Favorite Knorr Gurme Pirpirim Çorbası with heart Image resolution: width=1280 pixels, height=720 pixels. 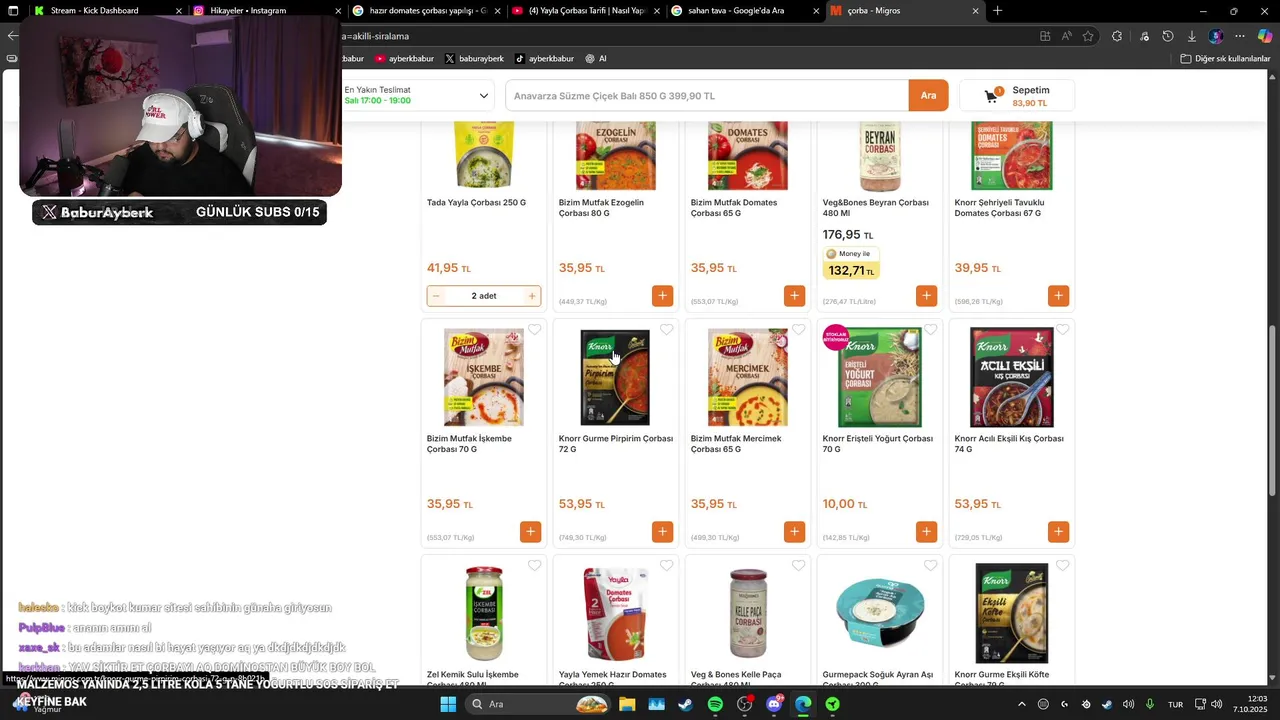tap(666, 330)
